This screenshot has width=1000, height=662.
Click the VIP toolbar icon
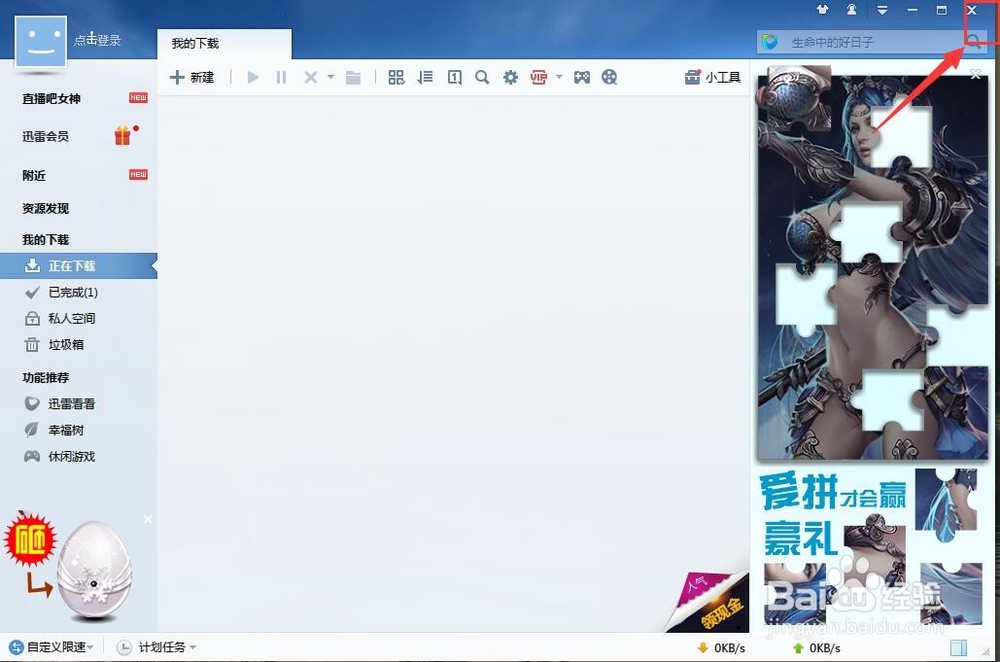tap(539, 77)
